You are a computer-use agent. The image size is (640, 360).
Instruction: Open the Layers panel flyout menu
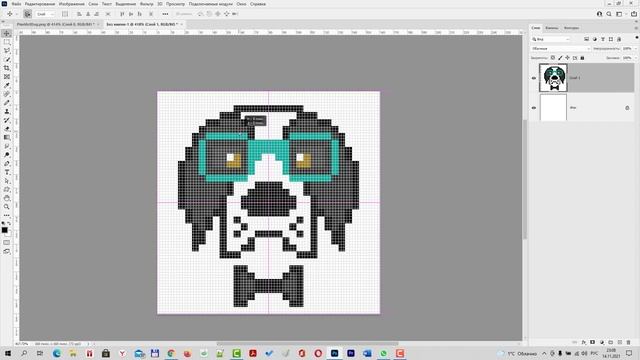pyautogui.click(x=636, y=28)
